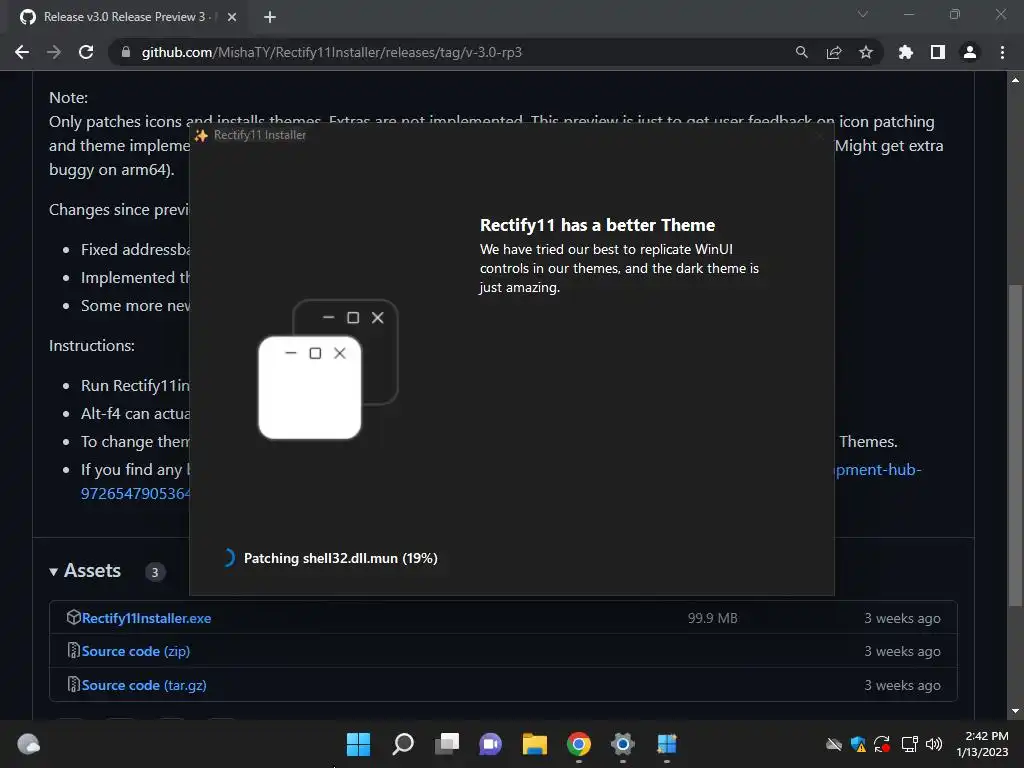1024x768 pixels.
Task: Click the page vertical scrollbar thumb
Action: click(1015, 446)
